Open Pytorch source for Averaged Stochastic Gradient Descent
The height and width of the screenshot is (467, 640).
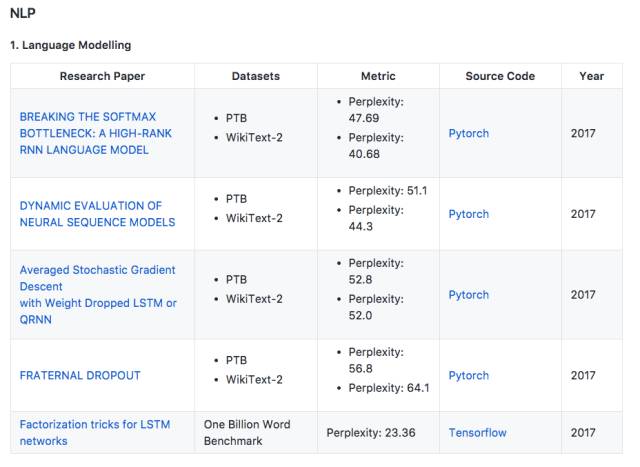coord(469,295)
